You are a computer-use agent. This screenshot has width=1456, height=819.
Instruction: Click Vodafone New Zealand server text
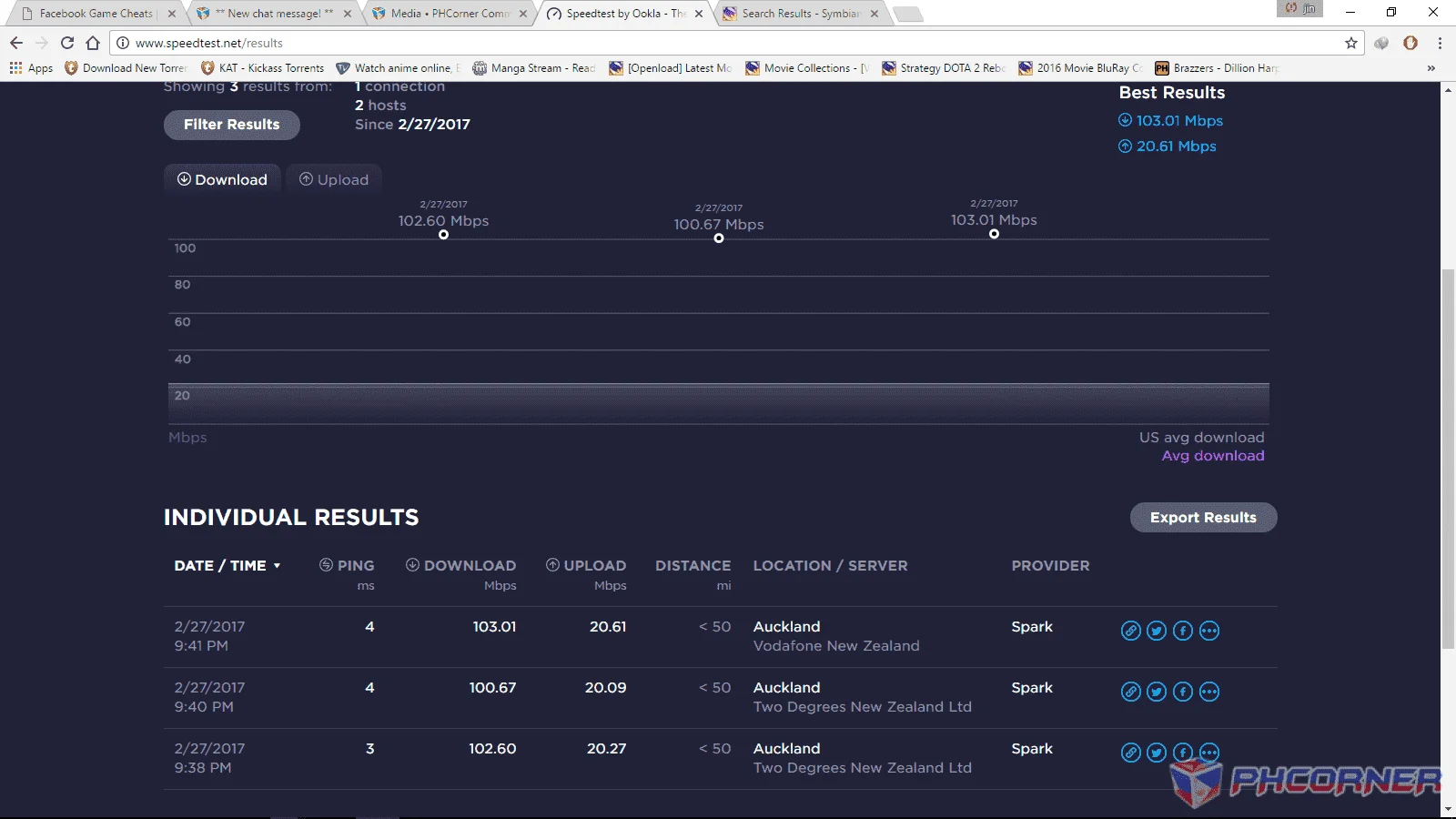[836, 646]
